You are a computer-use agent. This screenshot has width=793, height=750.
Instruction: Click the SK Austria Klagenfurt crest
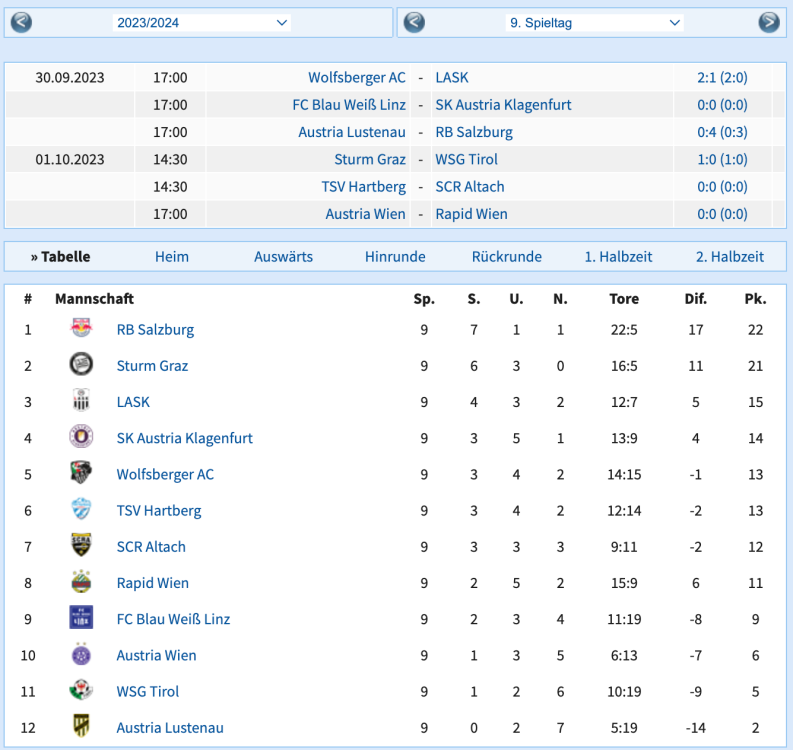pyautogui.click(x=81, y=437)
